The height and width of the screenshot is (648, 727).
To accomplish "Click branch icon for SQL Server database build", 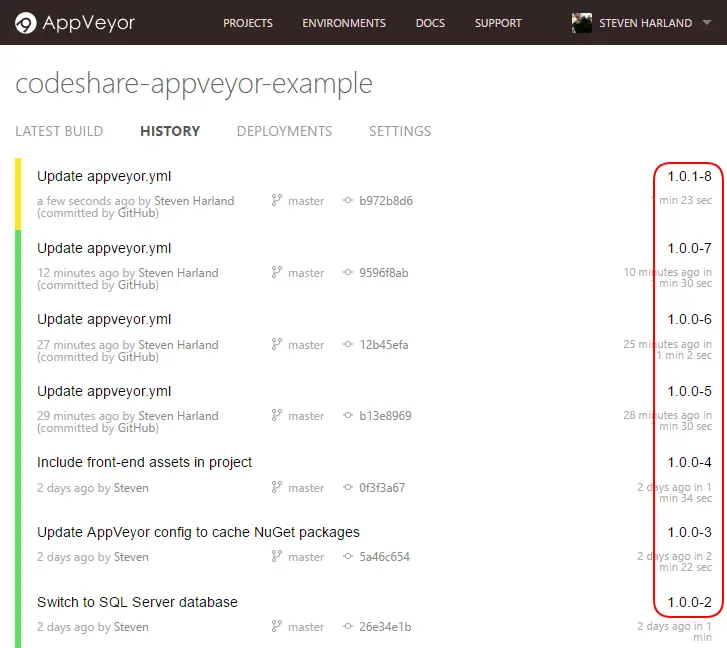I will pos(277,627).
